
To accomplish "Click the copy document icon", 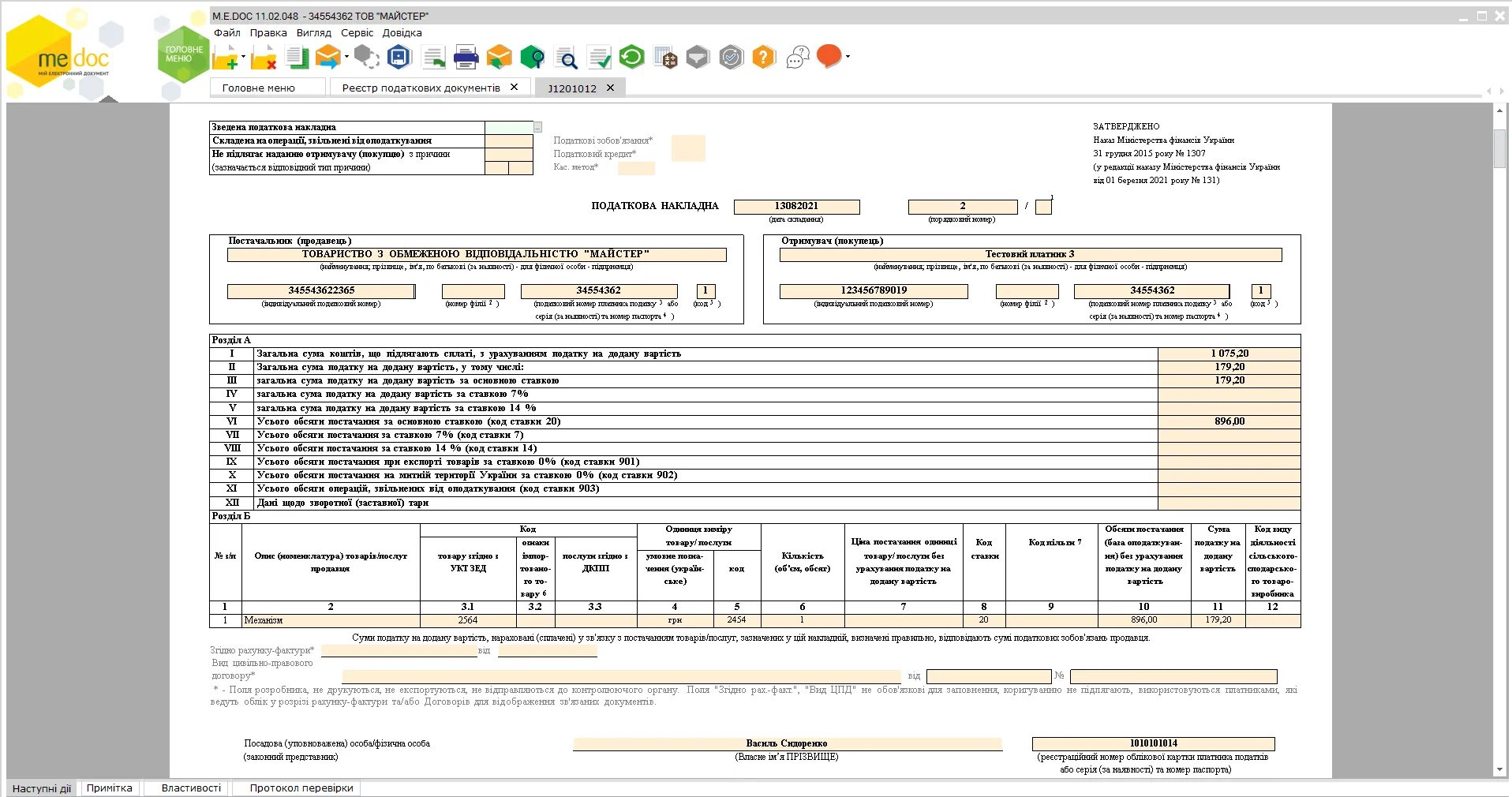I will click(x=298, y=57).
